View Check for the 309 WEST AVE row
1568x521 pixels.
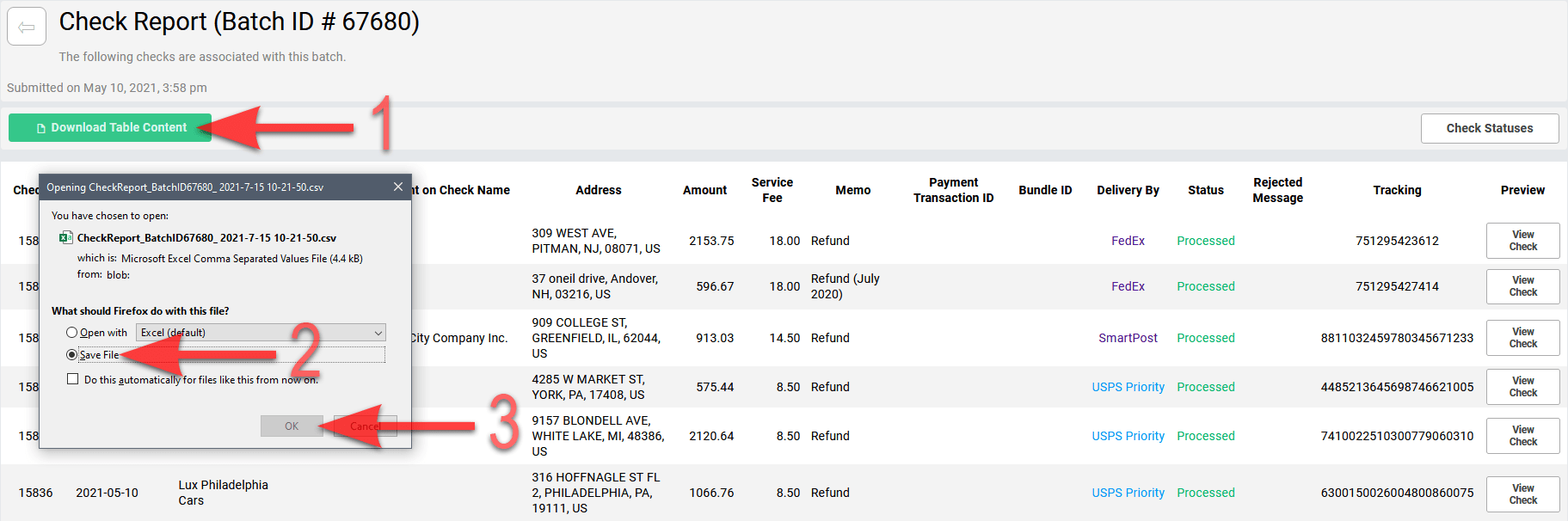click(x=1522, y=241)
